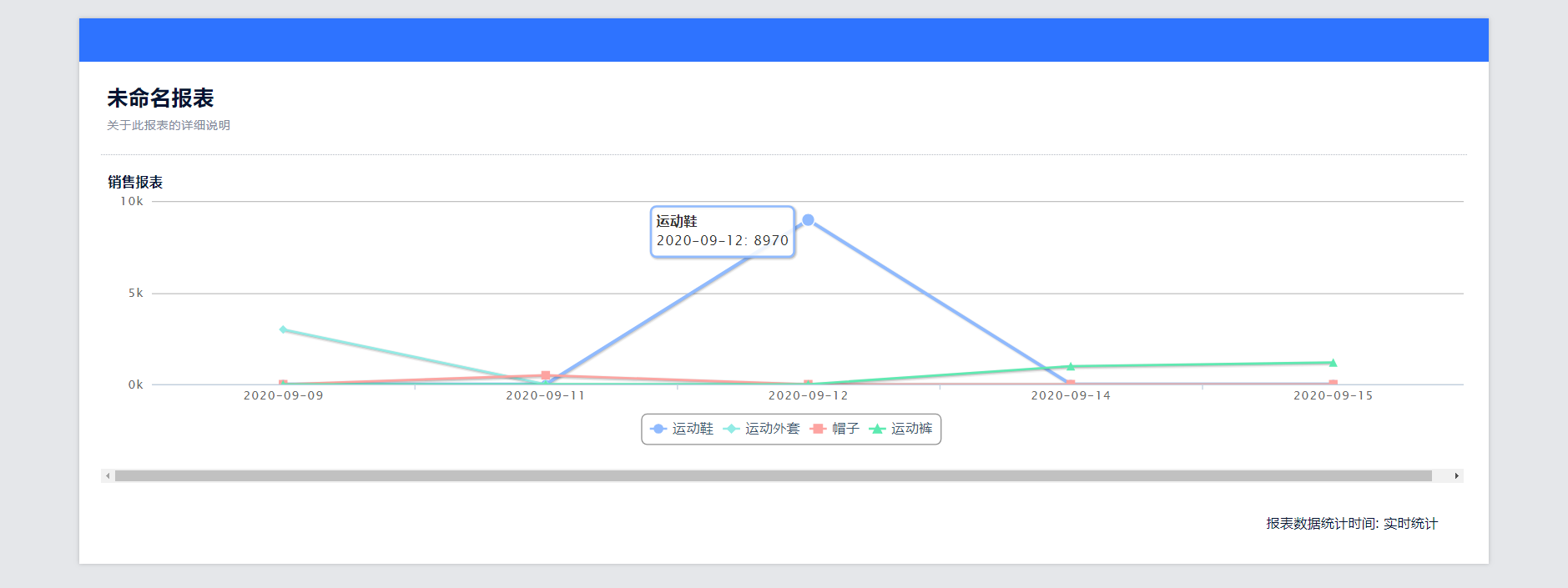Viewport: 1568px width, 588px height.
Task: Hide the 运动裤 series via the legend
Action: tap(901, 429)
